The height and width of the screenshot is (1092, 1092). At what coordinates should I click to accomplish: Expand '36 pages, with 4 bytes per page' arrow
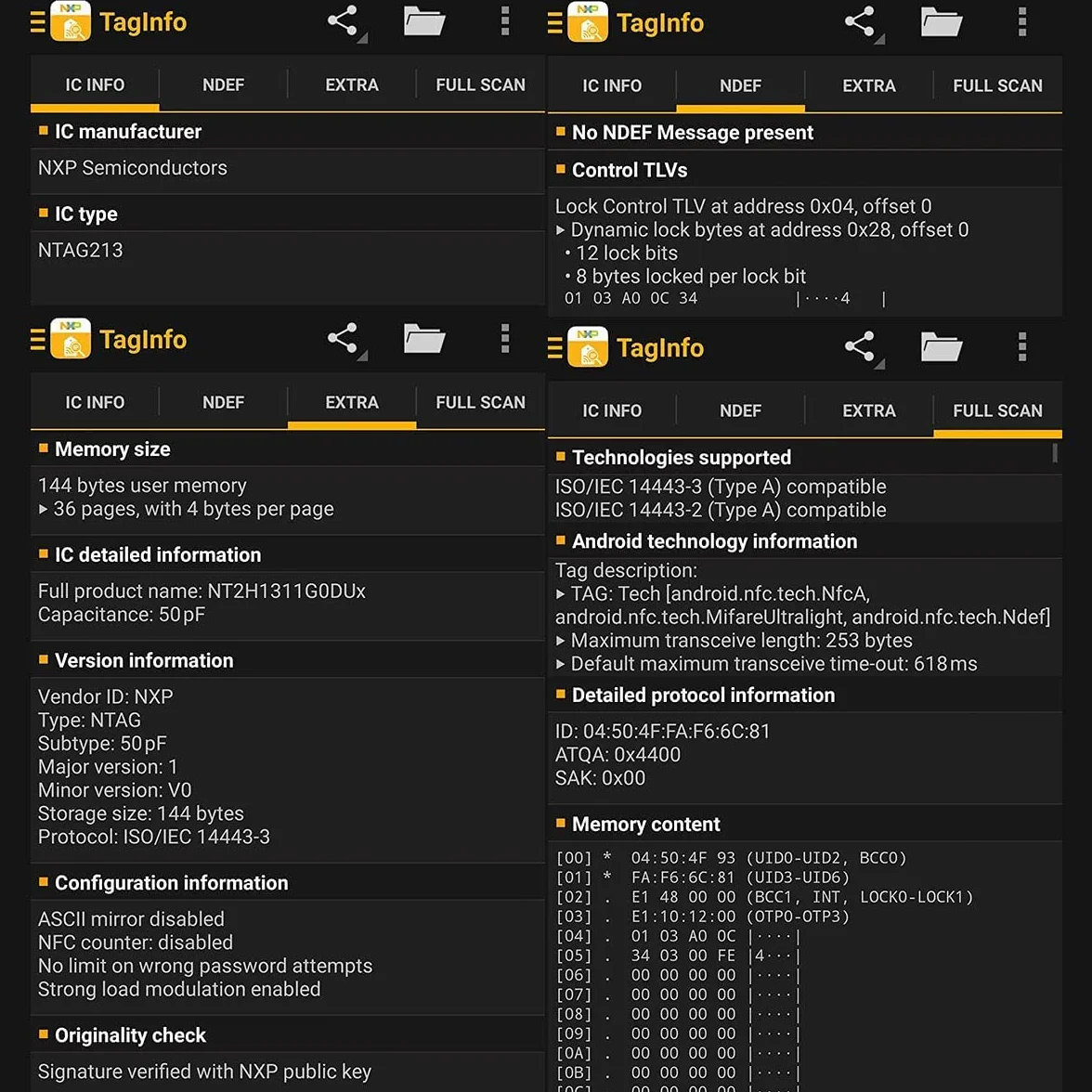(x=43, y=509)
